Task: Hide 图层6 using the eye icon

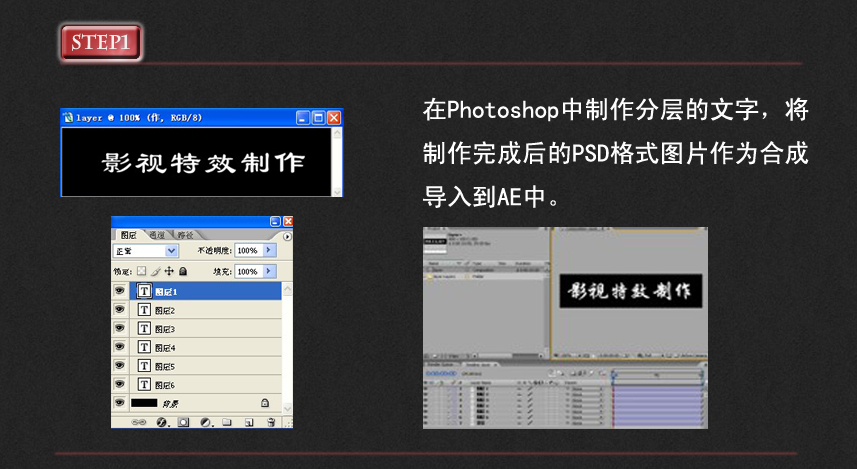Action: click(119, 384)
